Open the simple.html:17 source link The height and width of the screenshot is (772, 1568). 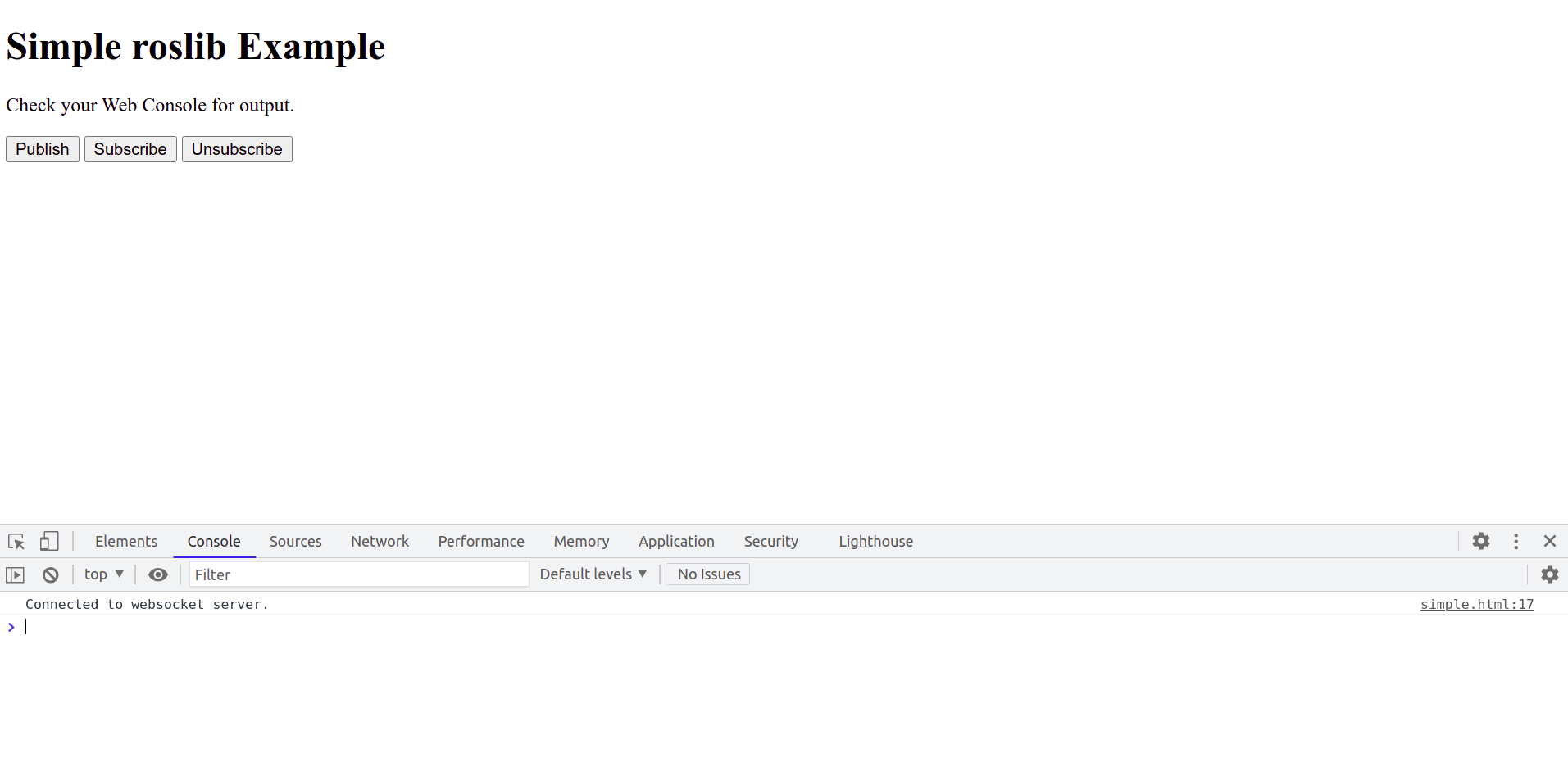click(1476, 604)
